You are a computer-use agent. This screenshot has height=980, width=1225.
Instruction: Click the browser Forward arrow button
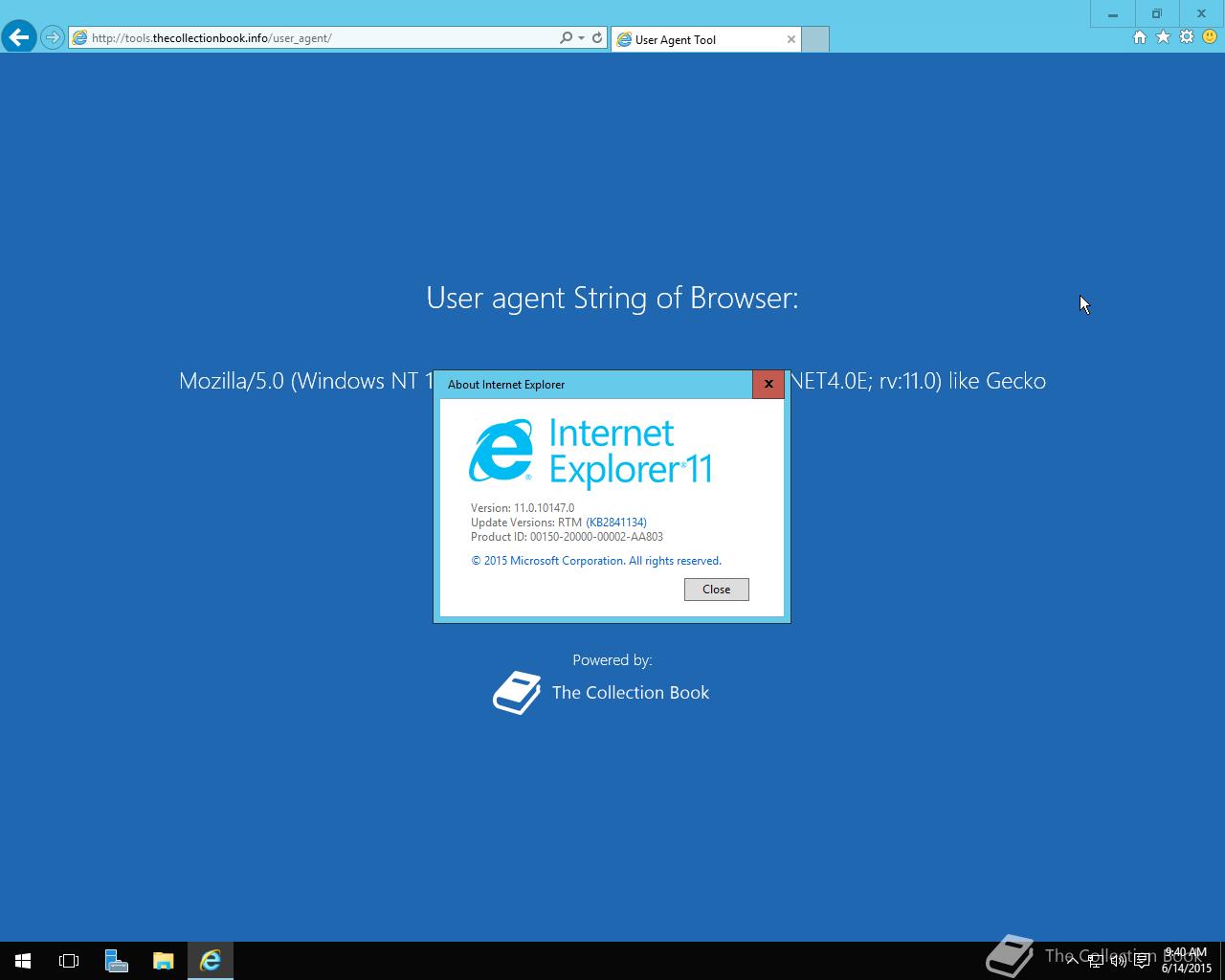coord(53,37)
